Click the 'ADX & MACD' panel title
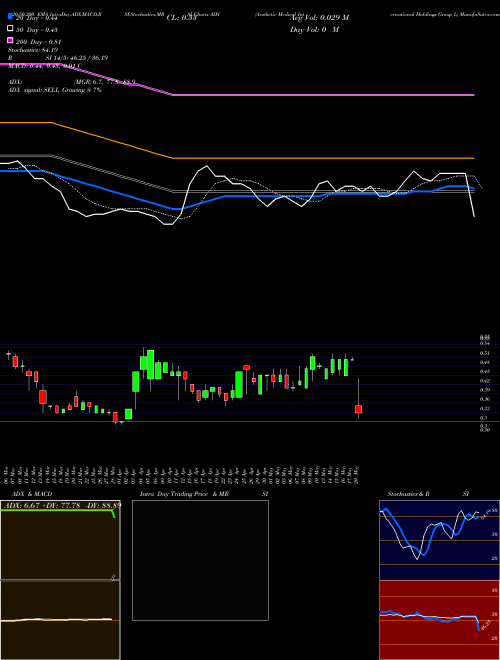 click(32, 494)
